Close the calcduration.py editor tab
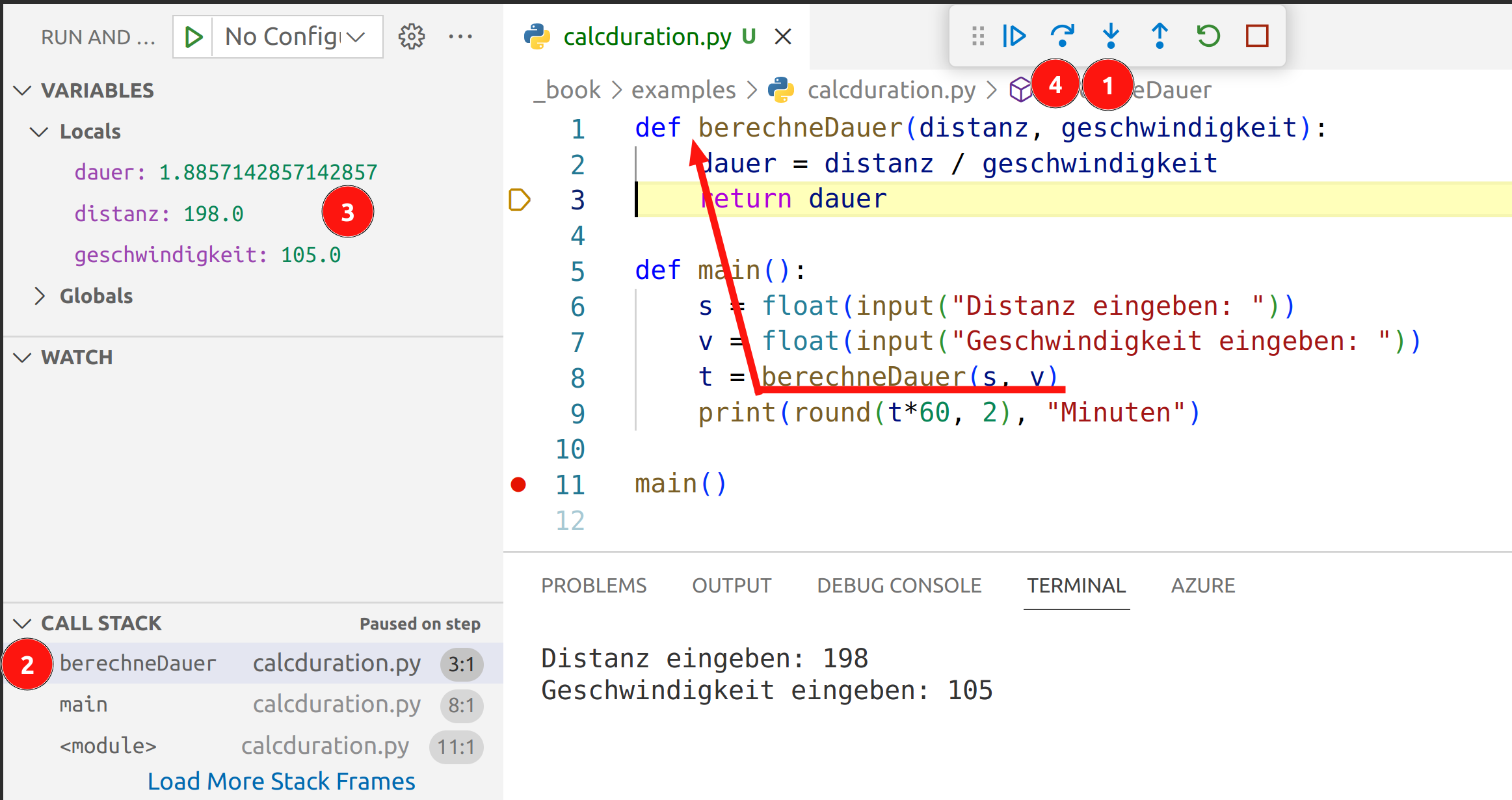 tap(783, 37)
